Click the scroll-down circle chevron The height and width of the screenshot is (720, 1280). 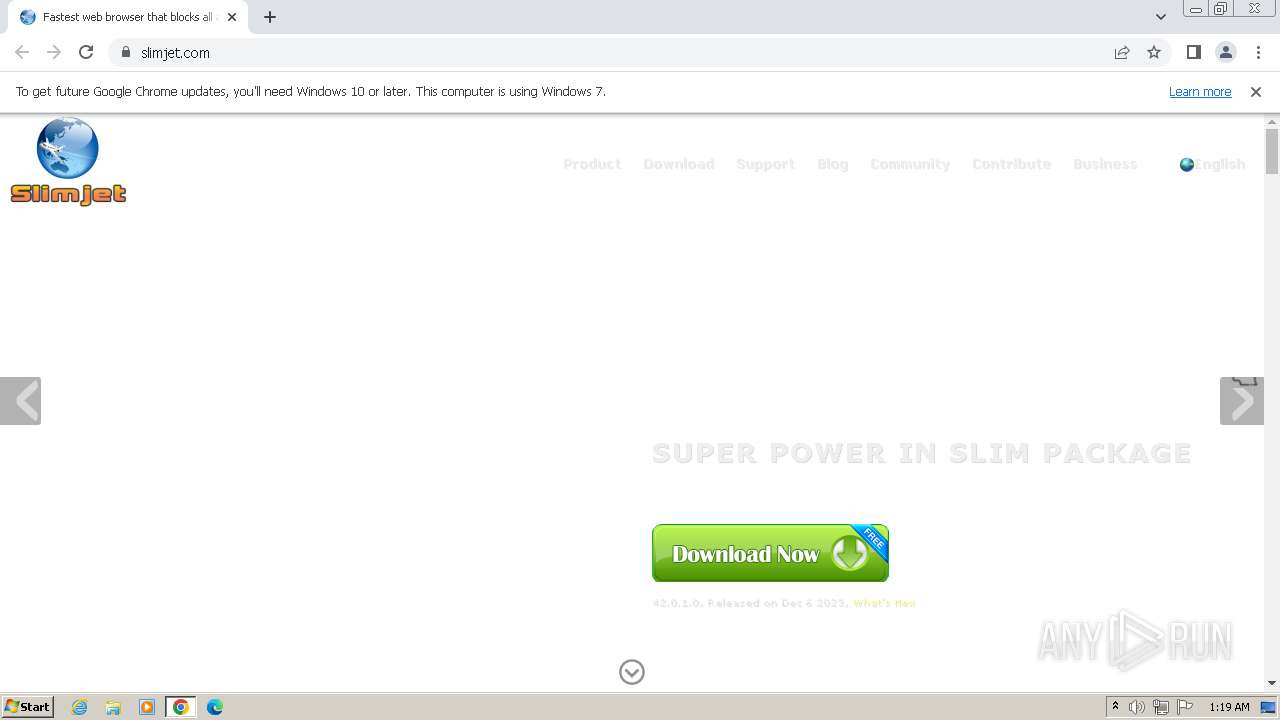tap(632, 672)
